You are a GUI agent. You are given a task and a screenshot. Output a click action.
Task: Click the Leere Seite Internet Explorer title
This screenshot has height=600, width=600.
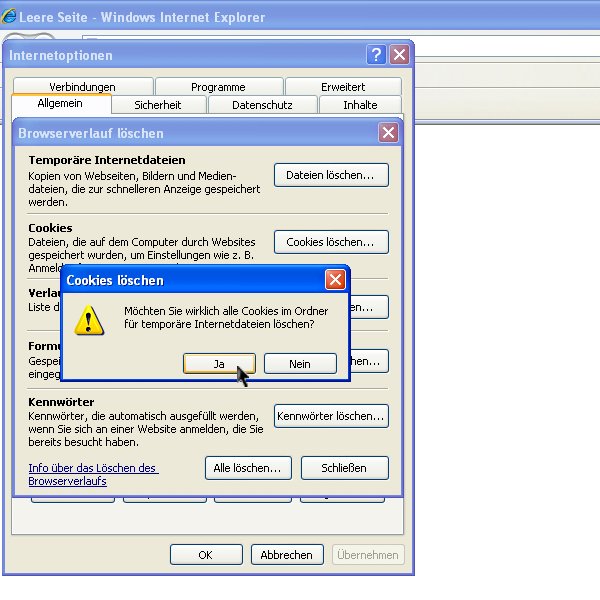coord(142,17)
